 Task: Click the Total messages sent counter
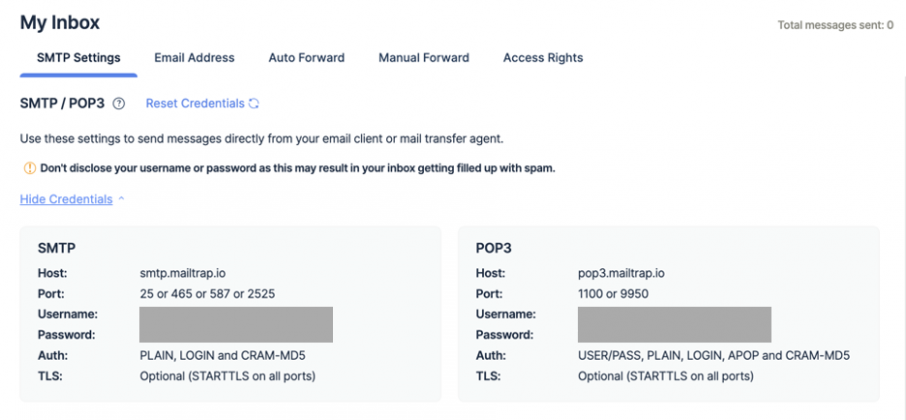pos(836,25)
